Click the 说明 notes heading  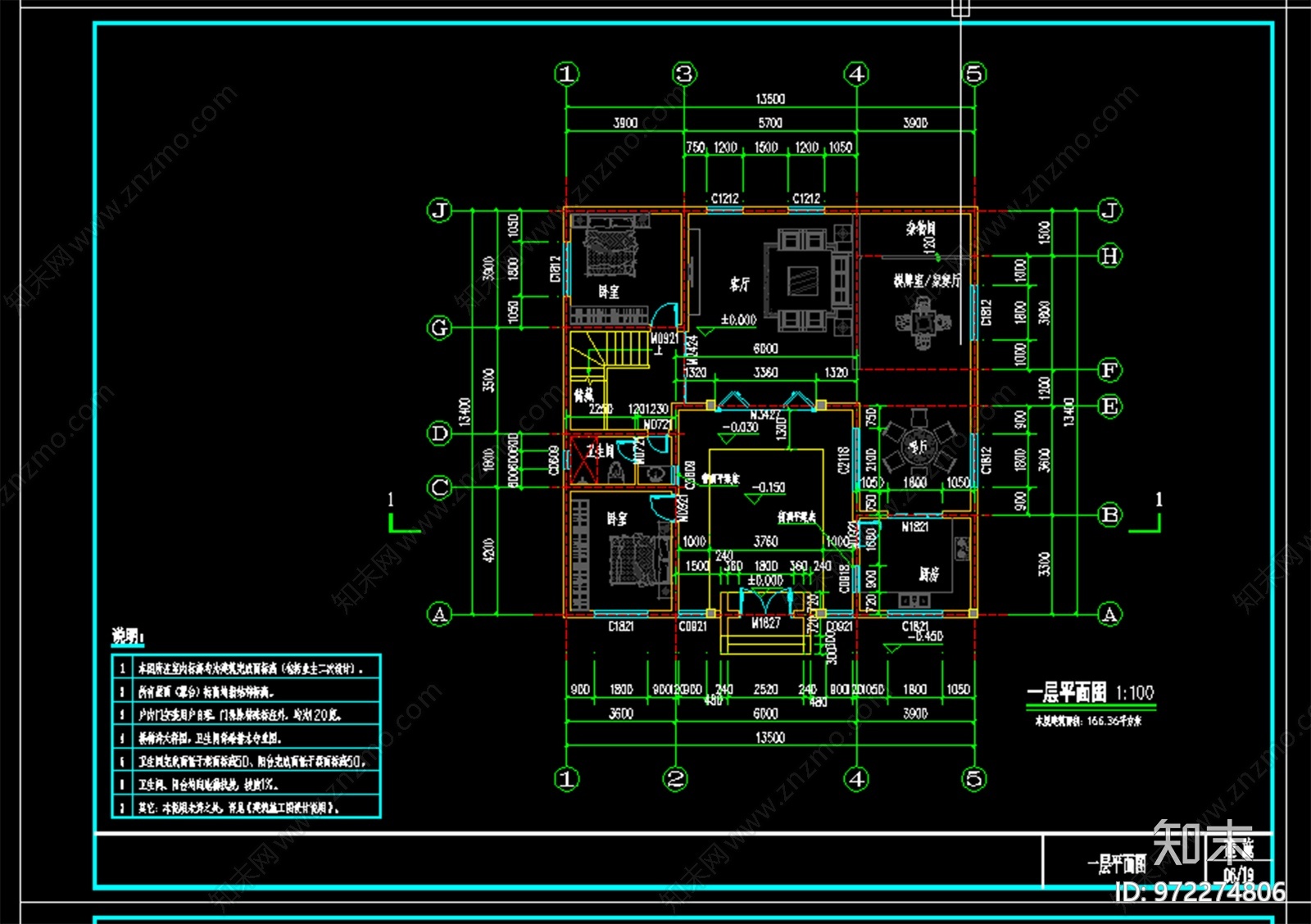127,636
